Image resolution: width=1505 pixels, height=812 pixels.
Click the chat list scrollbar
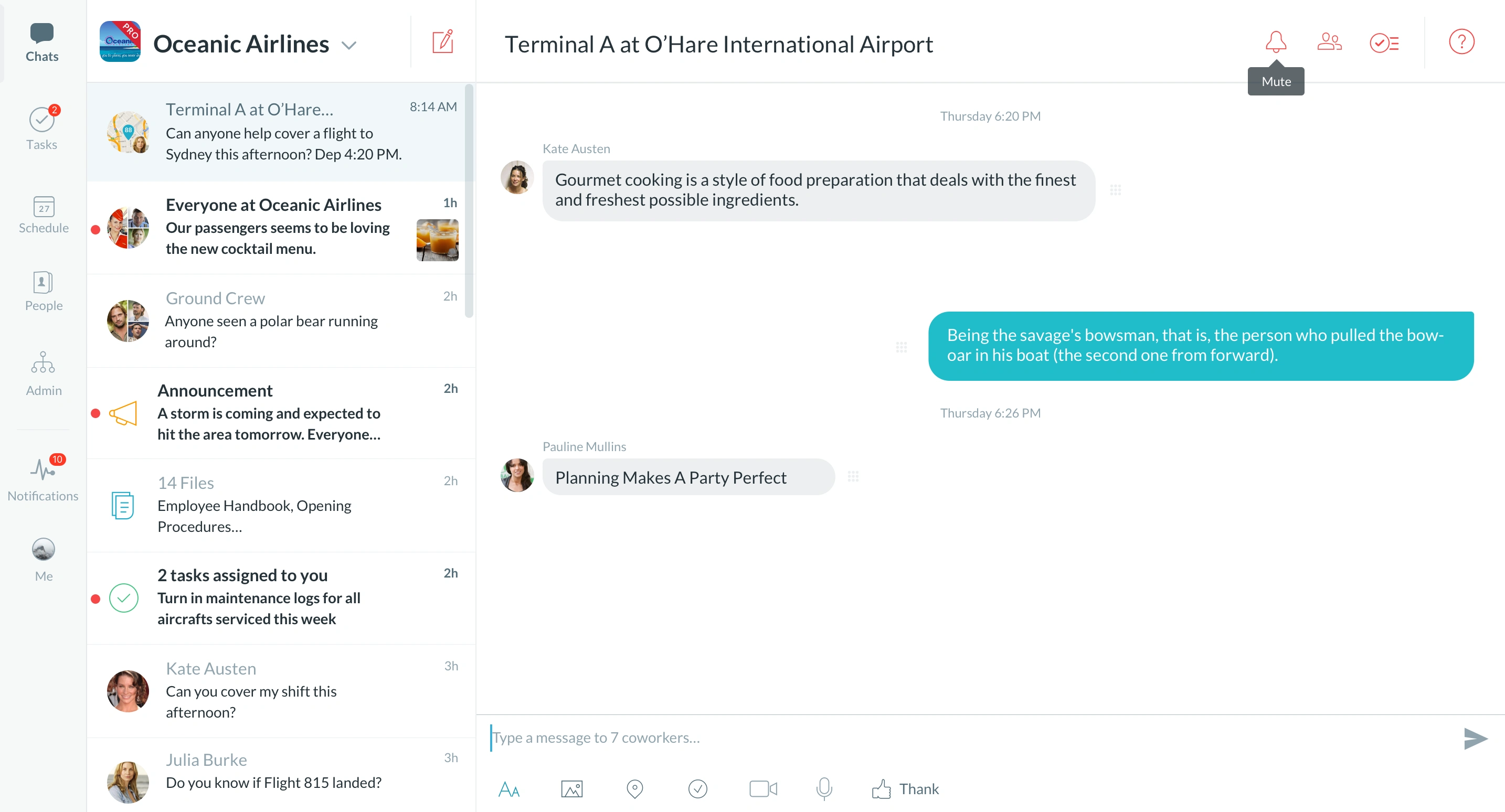tap(469, 201)
